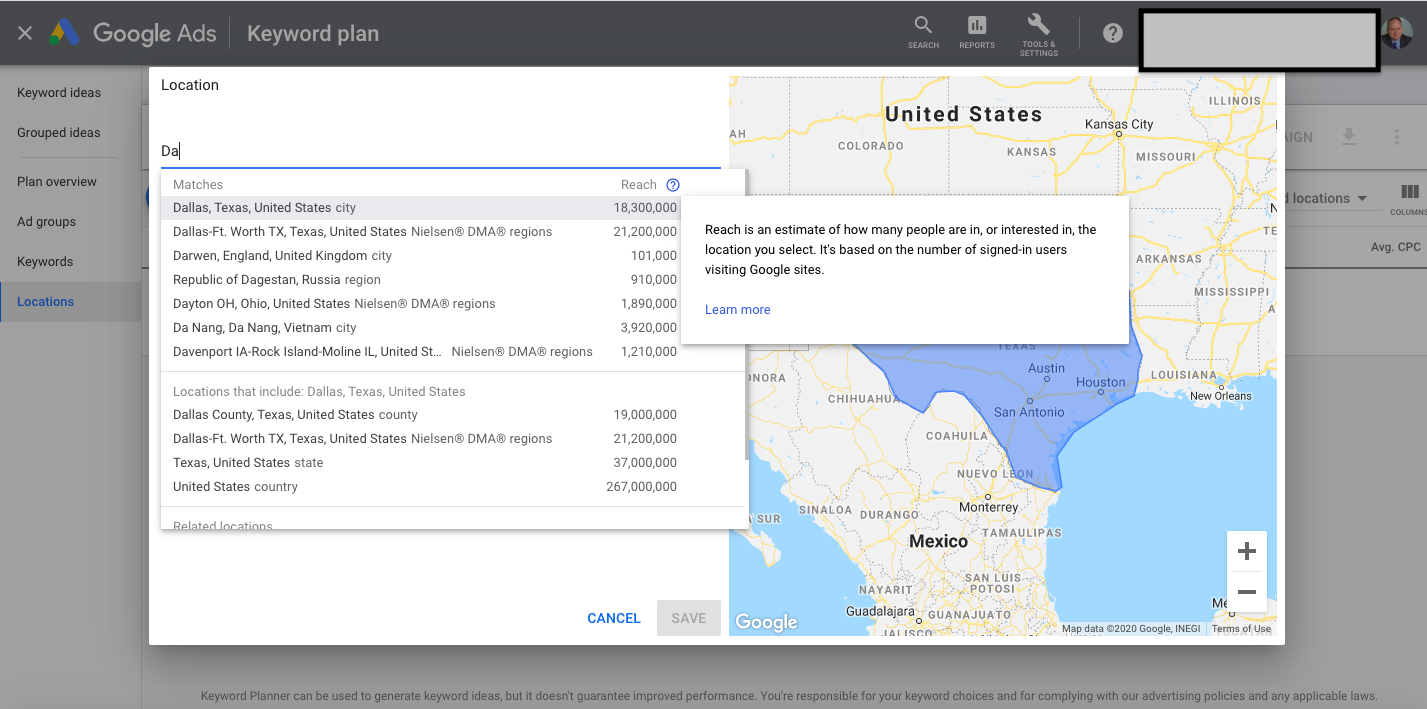1427x709 pixels.
Task: Click the location search input field
Action: (x=441, y=151)
